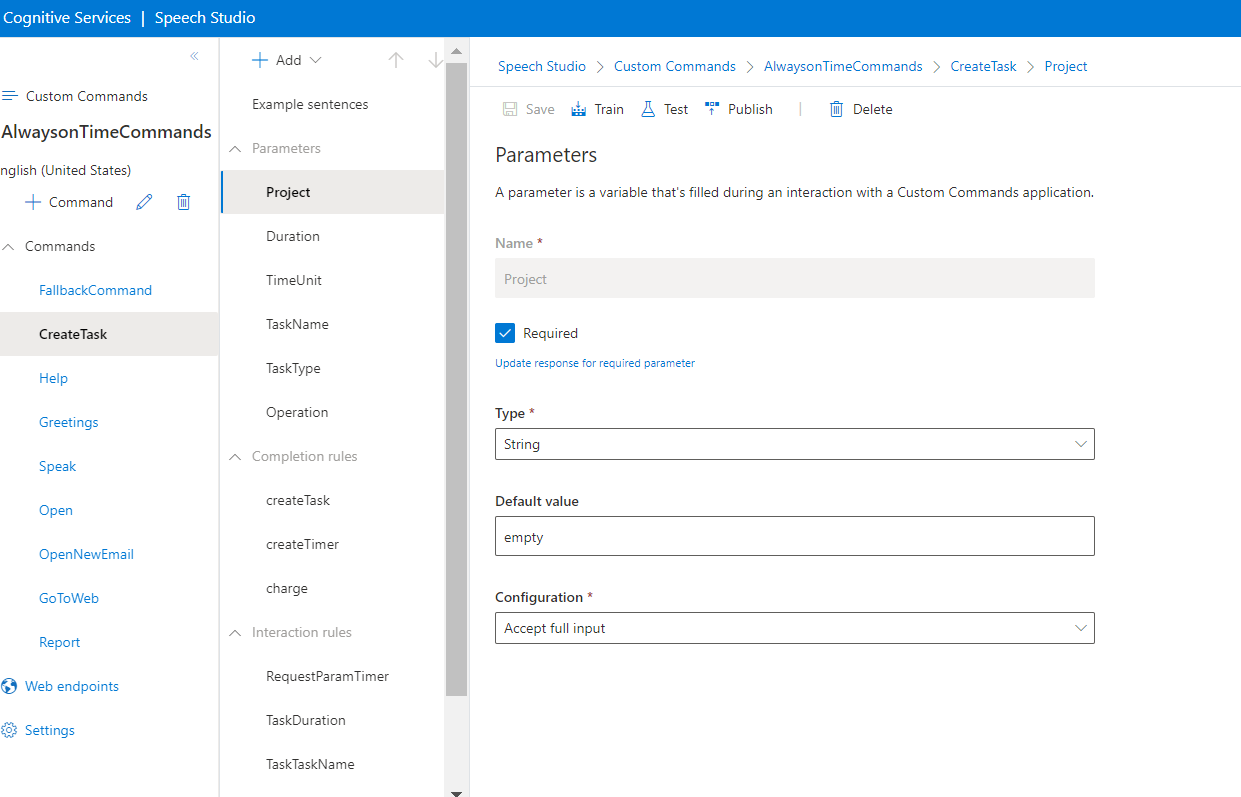Save the Project parameter changes
The image size is (1241, 797).
[x=528, y=108]
